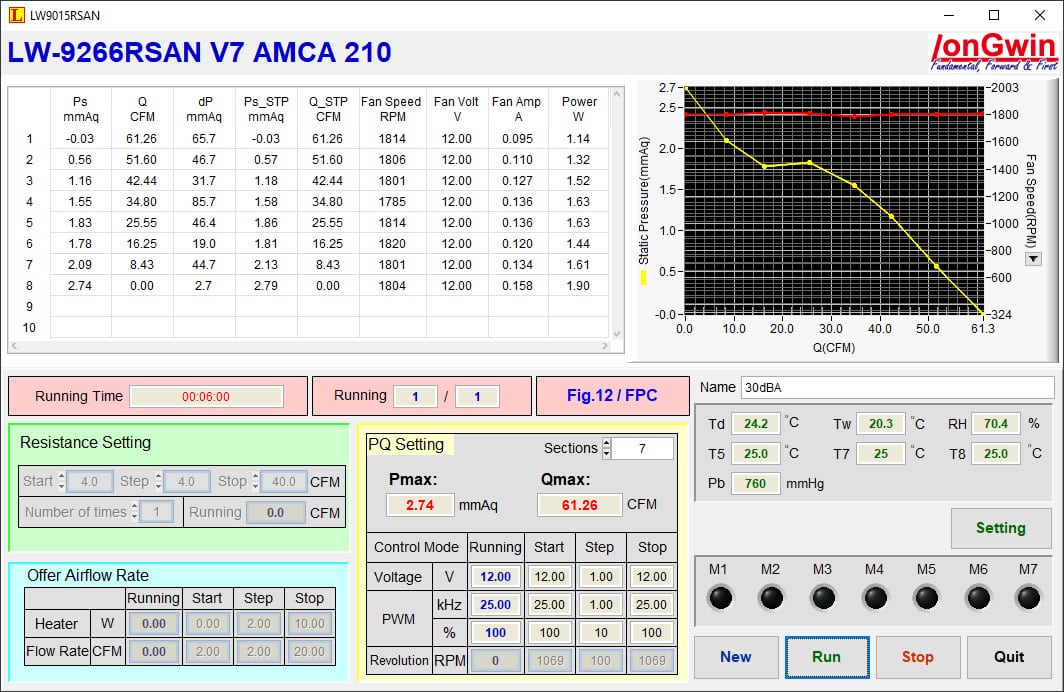Click the LW9015RSAN app icon in title bar

click(16, 14)
